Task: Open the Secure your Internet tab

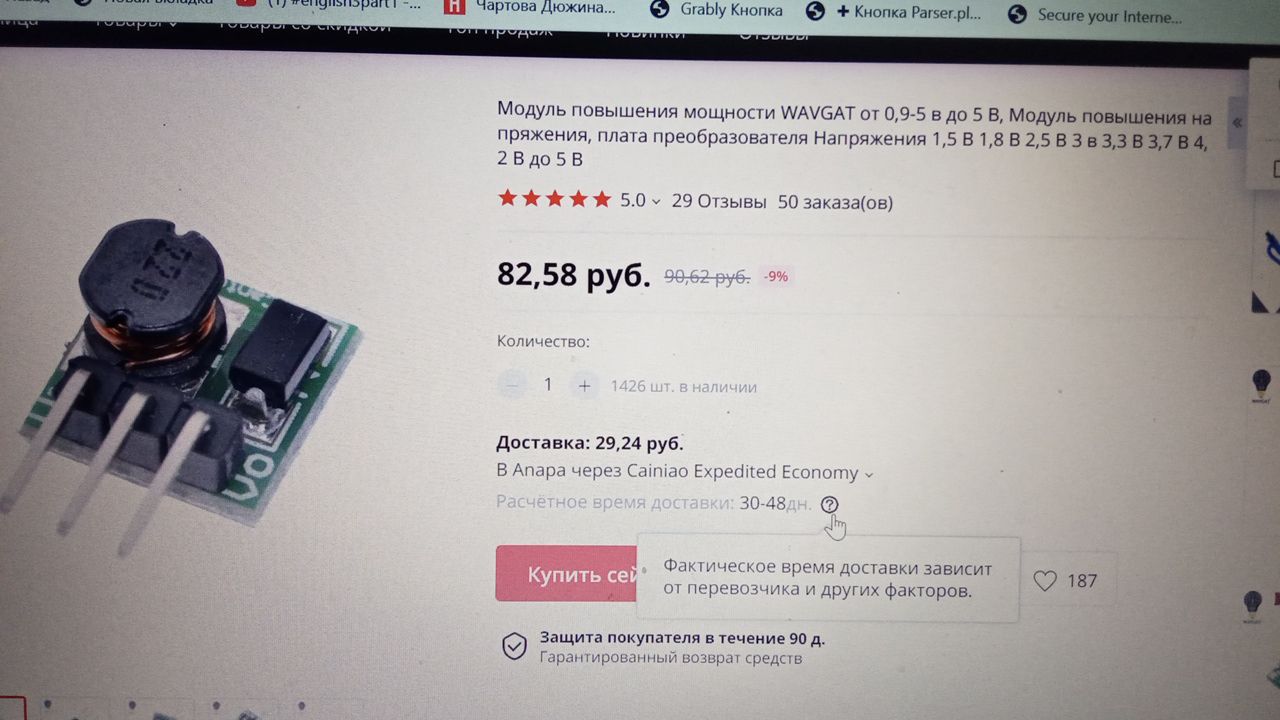Action: coord(1094,15)
